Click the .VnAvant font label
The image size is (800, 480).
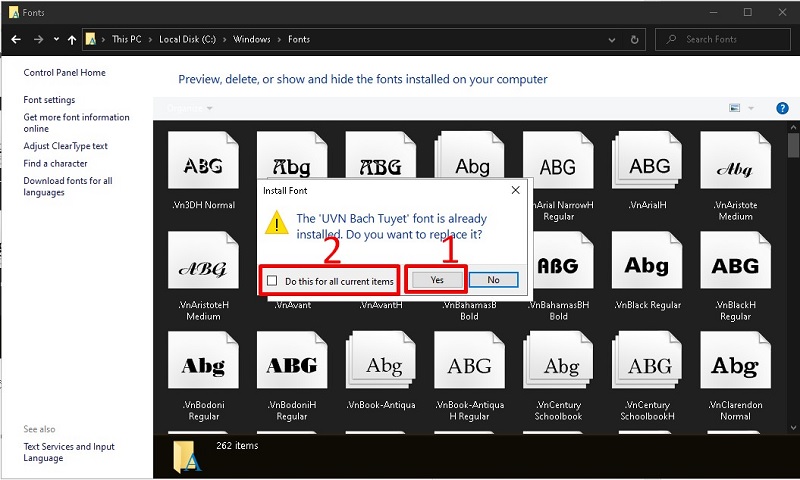pos(293,305)
